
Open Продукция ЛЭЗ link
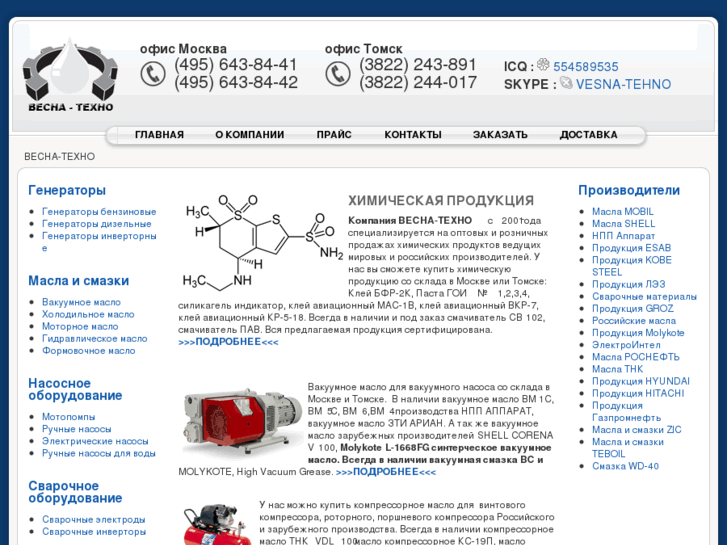pos(628,284)
